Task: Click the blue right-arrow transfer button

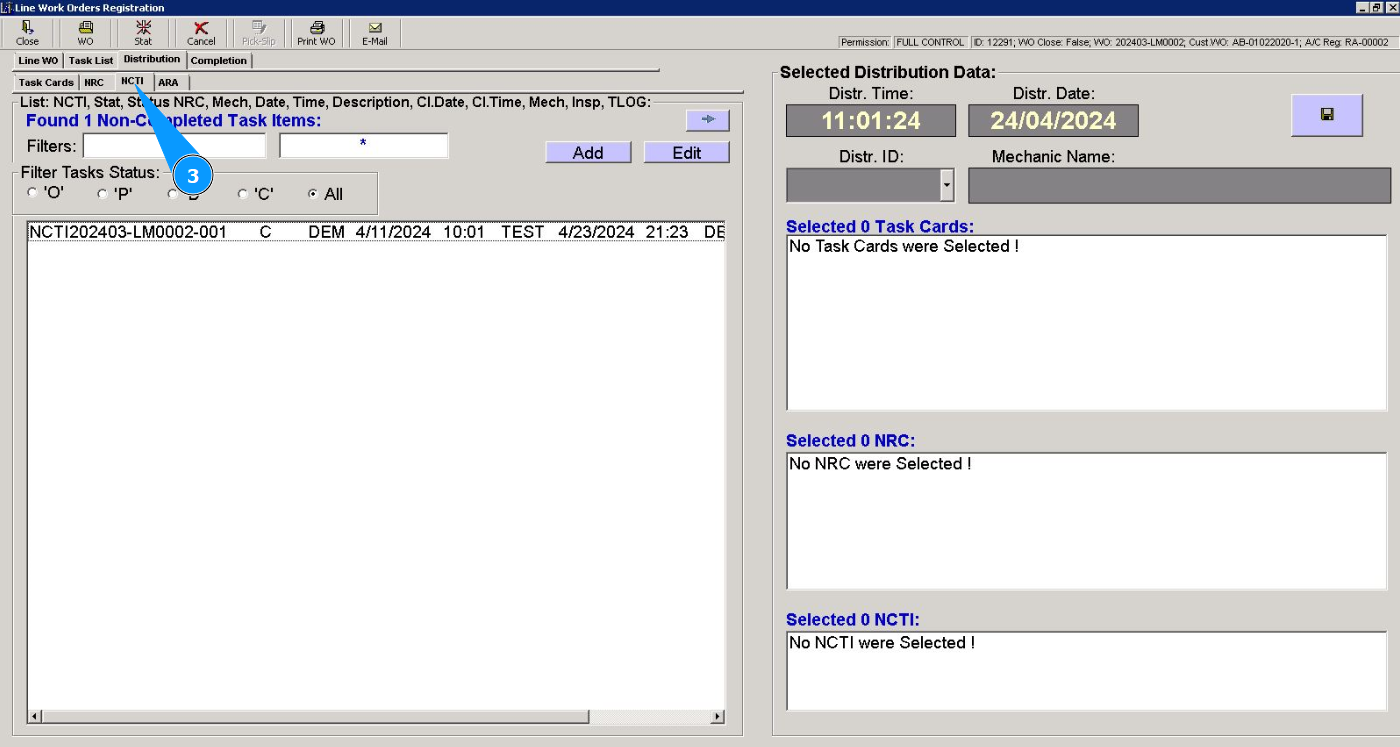Action: [708, 120]
